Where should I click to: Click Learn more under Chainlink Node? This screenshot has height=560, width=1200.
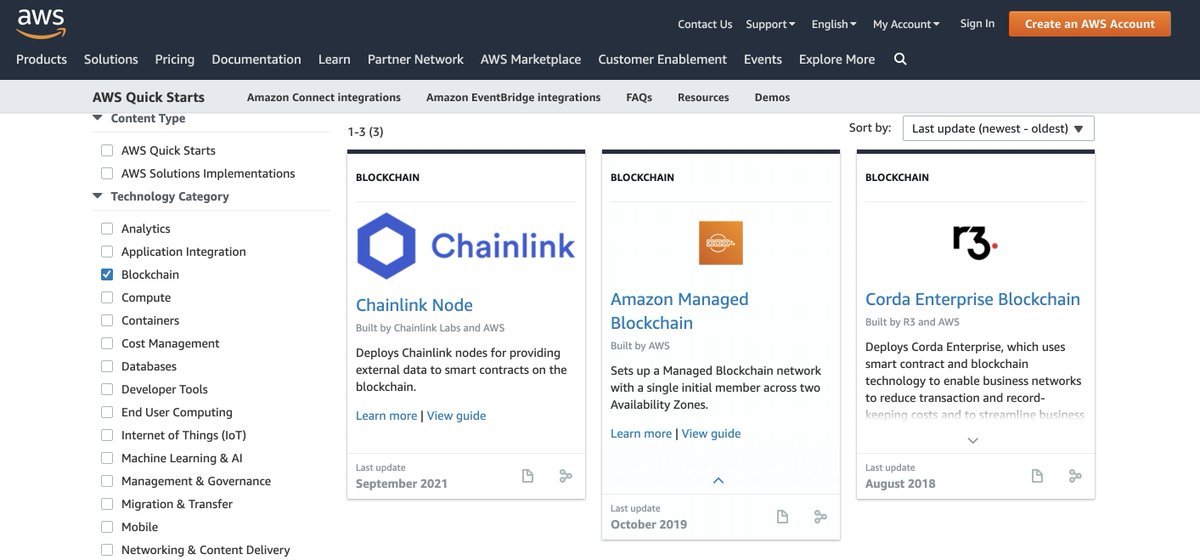pos(386,415)
